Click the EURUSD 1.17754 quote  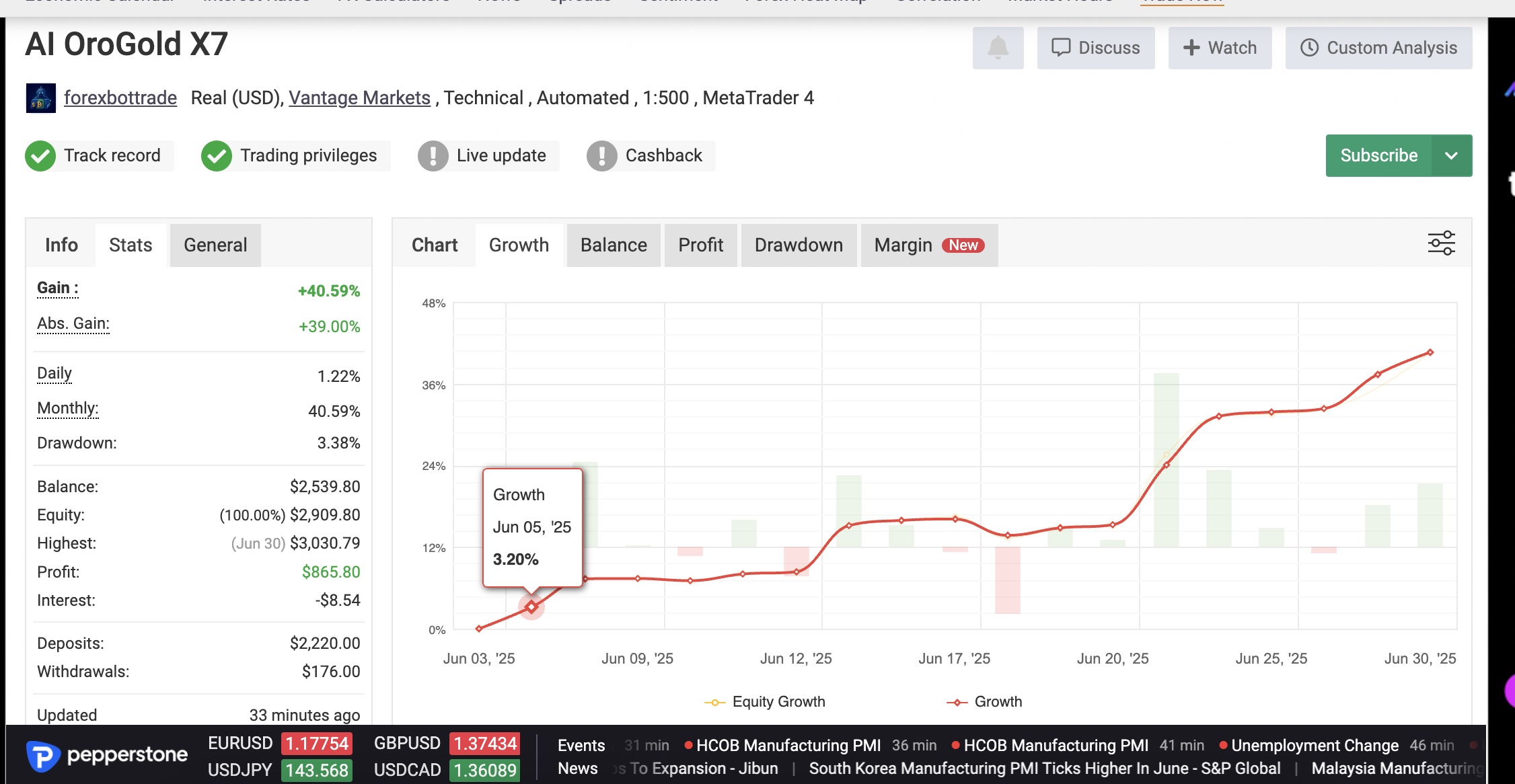pos(279,744)
